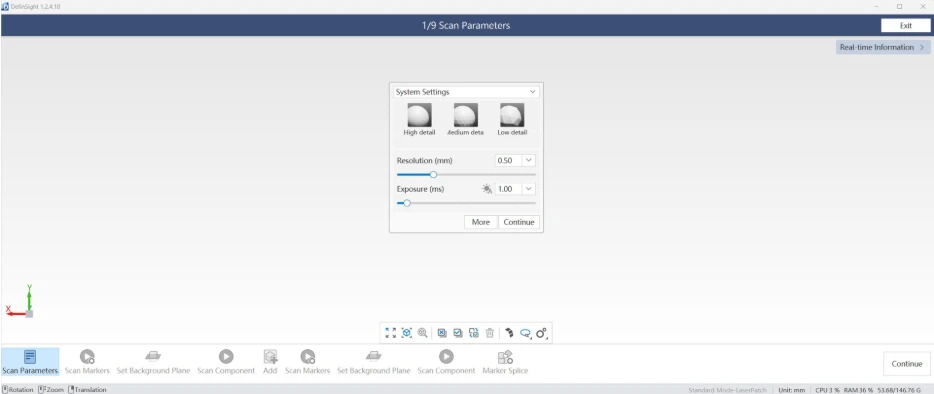This screenshot has height=394, width=934.
Task: Open the Scan Markers step right after Add
Action: [x=307, y=362]
